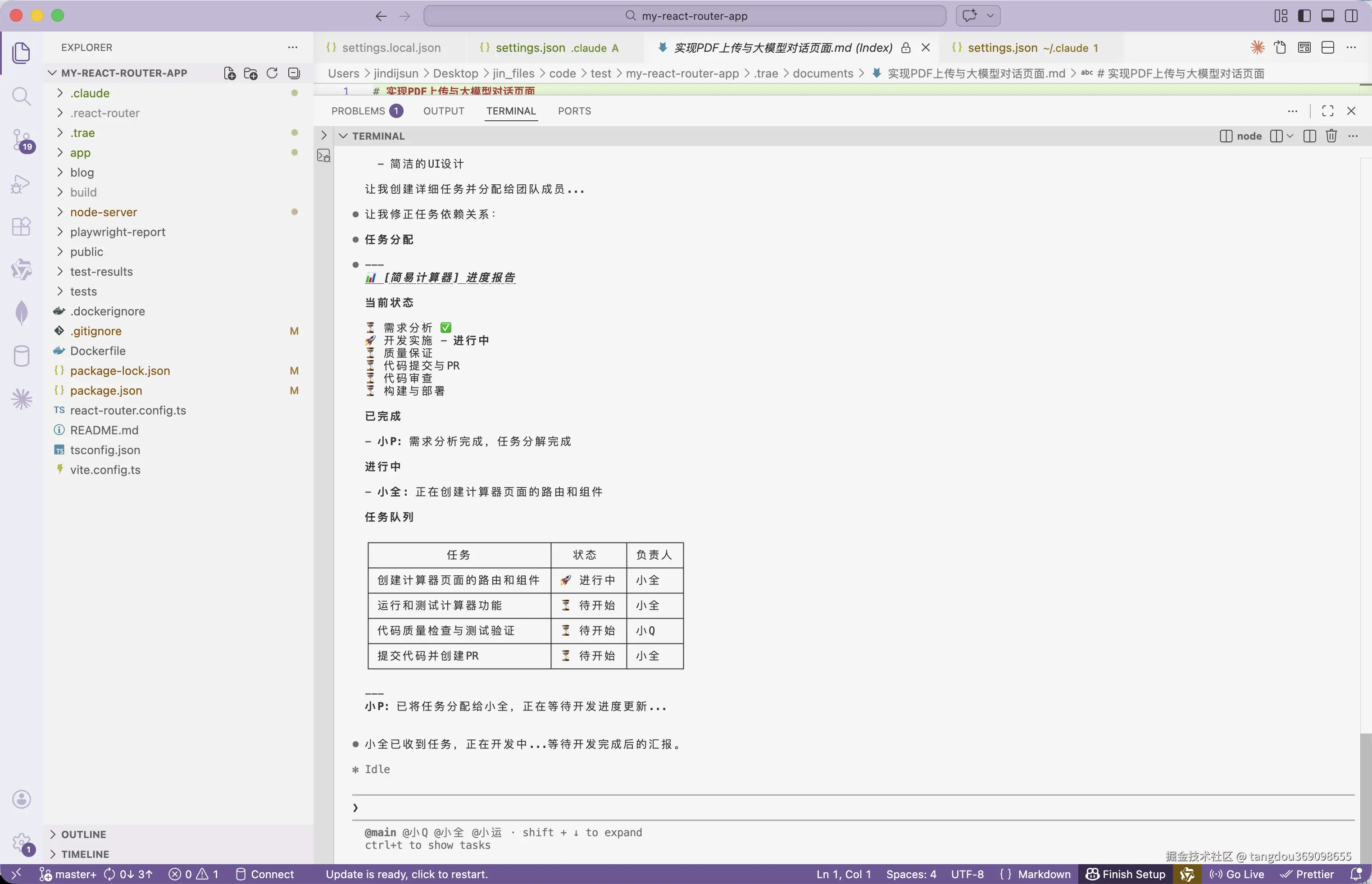Open the Extensions view icon

pos(22,226)
